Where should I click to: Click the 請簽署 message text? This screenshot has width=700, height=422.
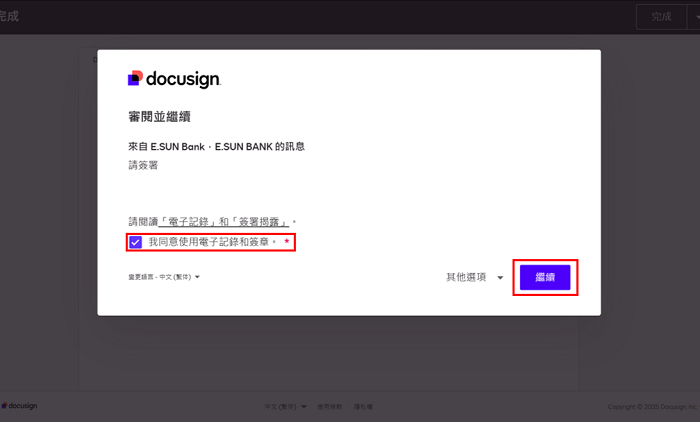[143, 165]
